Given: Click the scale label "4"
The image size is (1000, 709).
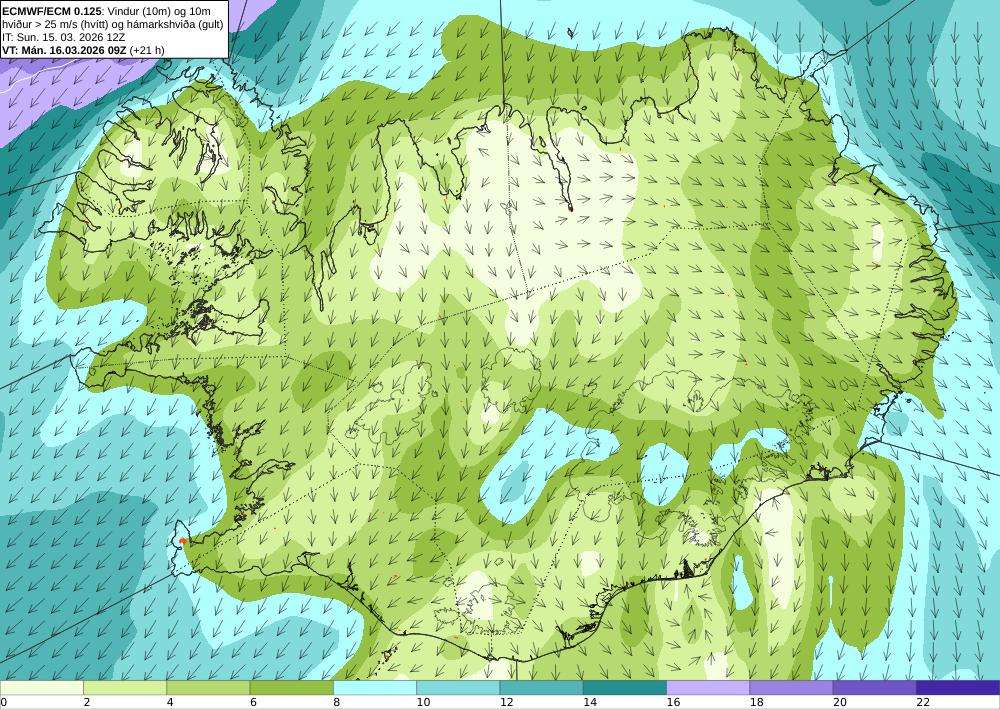Looking at the screenshot, I should [x=170, y=703].
